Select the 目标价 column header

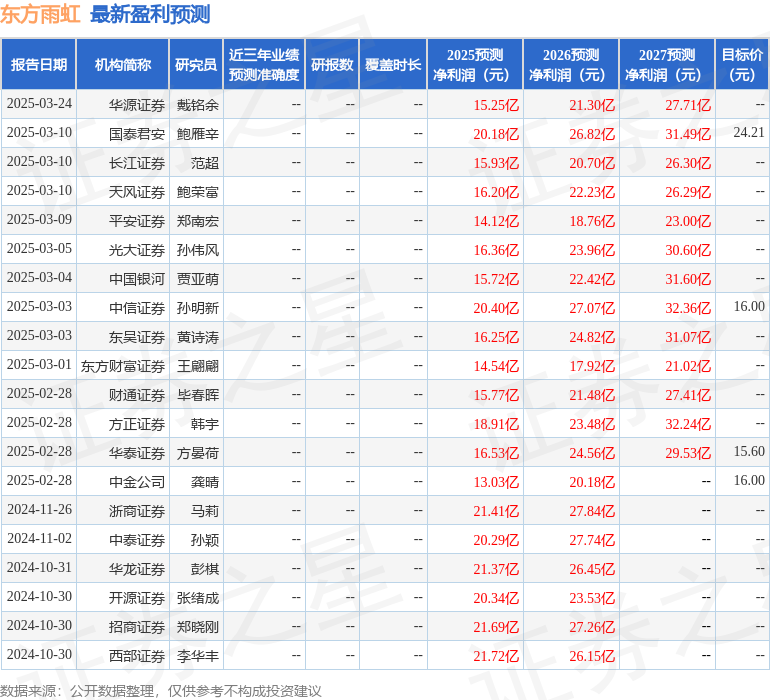tap(742, 65)
